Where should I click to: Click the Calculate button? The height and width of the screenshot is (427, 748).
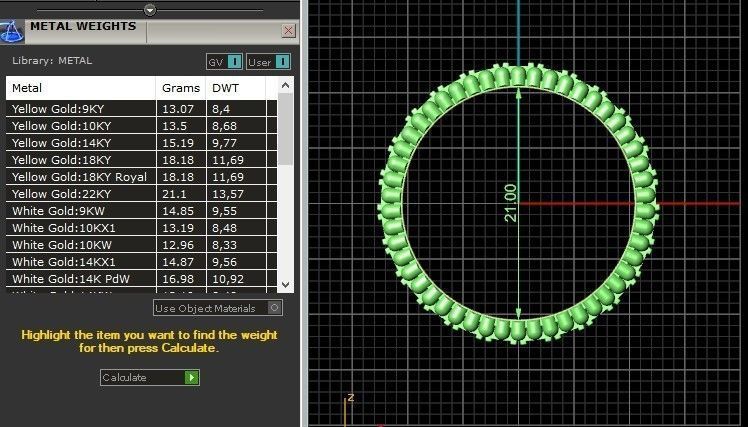[150, 377]
